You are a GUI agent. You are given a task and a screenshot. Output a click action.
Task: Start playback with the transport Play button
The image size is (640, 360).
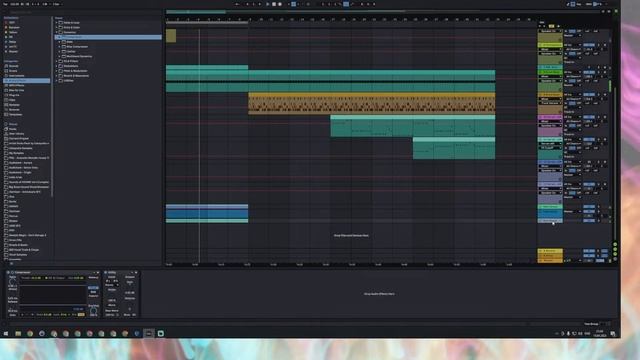tap(267, 4)
